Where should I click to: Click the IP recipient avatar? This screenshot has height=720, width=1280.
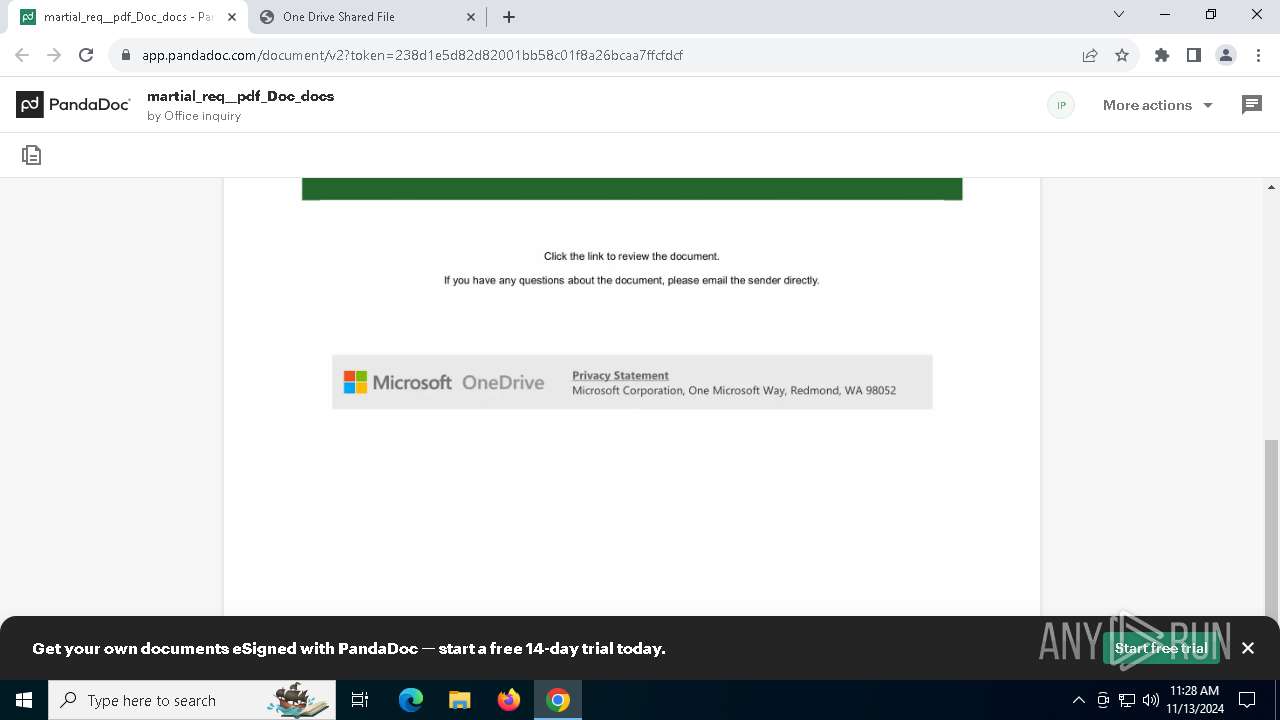coord(1061,105)
